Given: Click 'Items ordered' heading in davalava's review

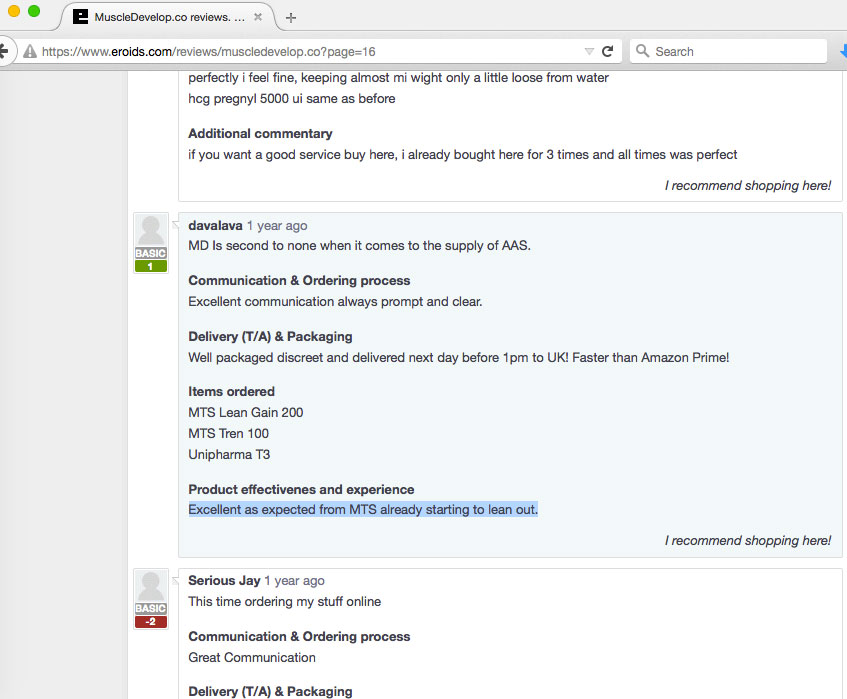Looking at the screenshot, I should coord(231,392).
